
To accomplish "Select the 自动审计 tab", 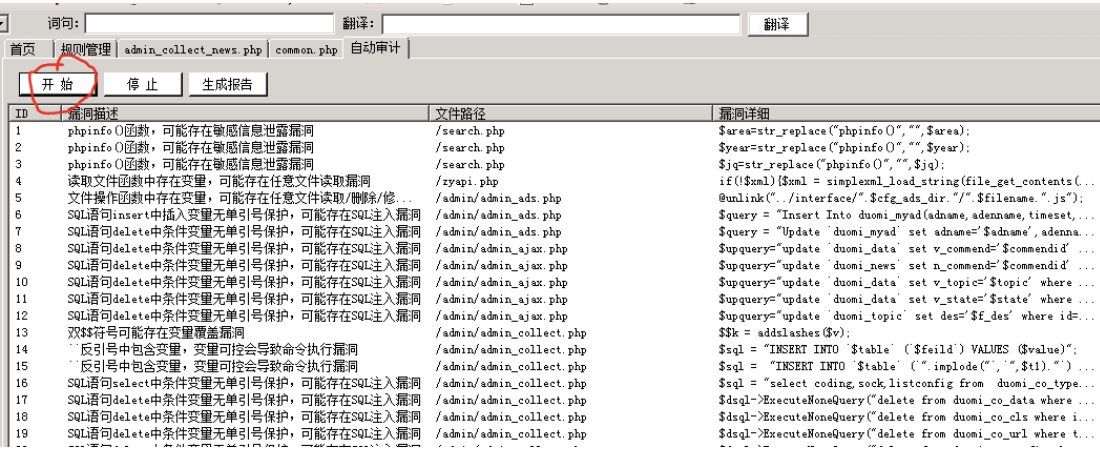I will point(375,48).
